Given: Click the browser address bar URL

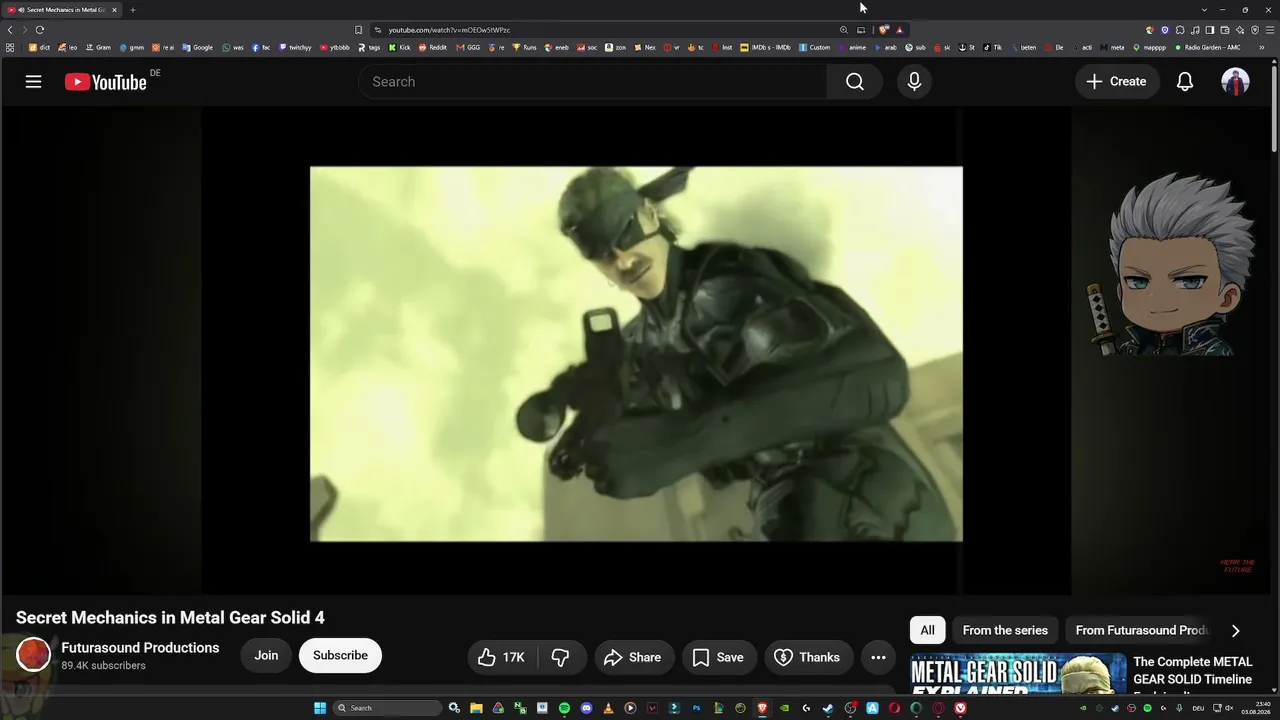Looking at the screenshot, I should pyautogui.click(x=449, y=30).
